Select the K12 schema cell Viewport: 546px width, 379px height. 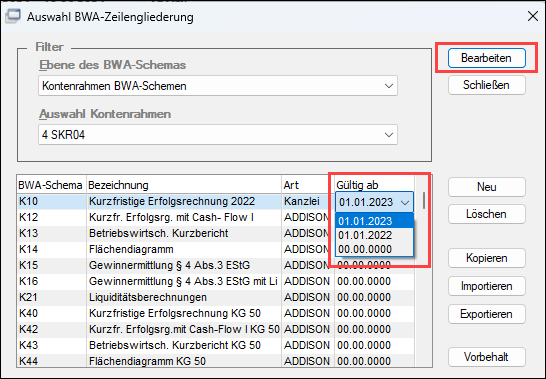[x=52, y=217]
